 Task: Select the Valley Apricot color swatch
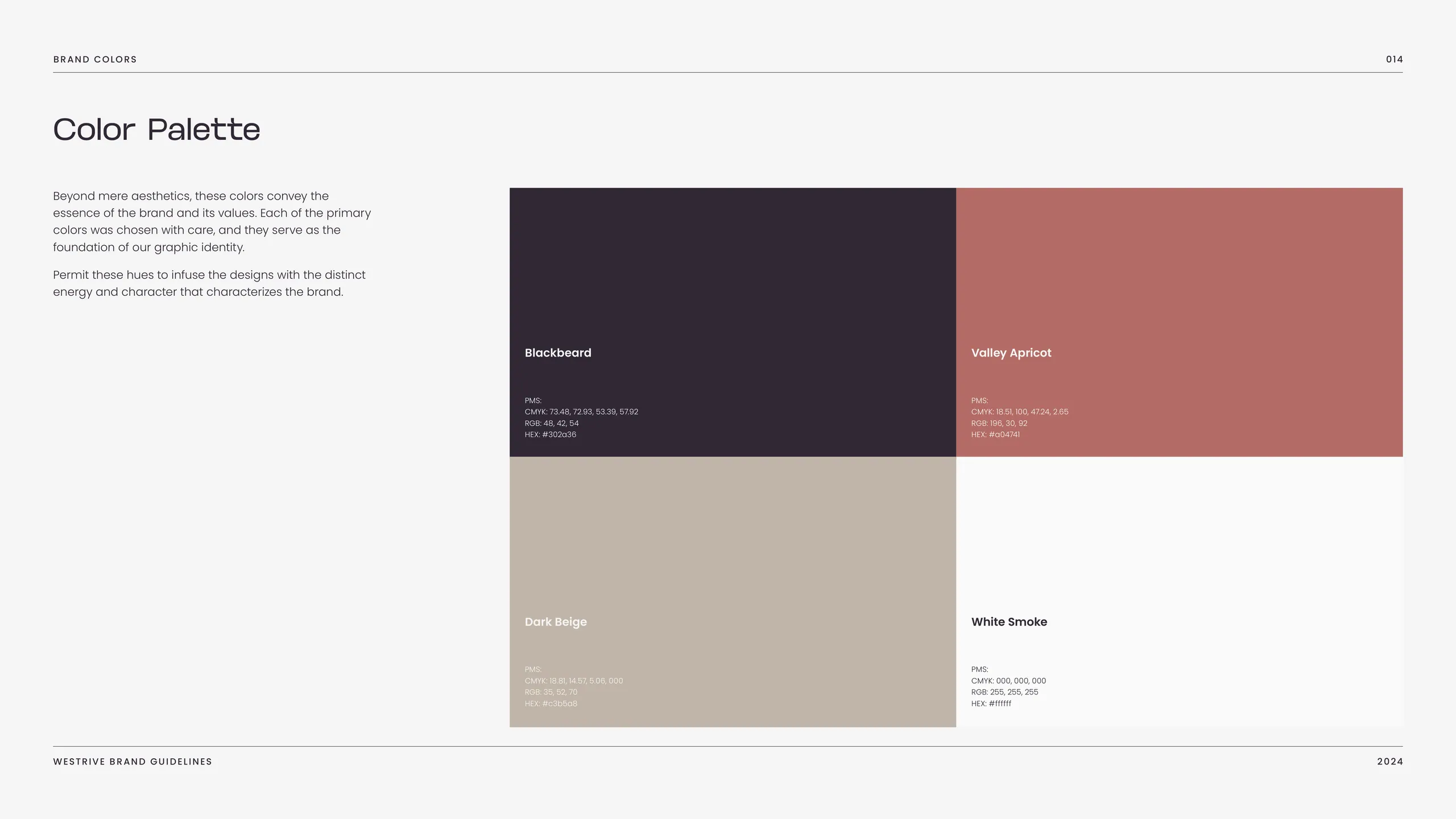[x=1180, y=322]
